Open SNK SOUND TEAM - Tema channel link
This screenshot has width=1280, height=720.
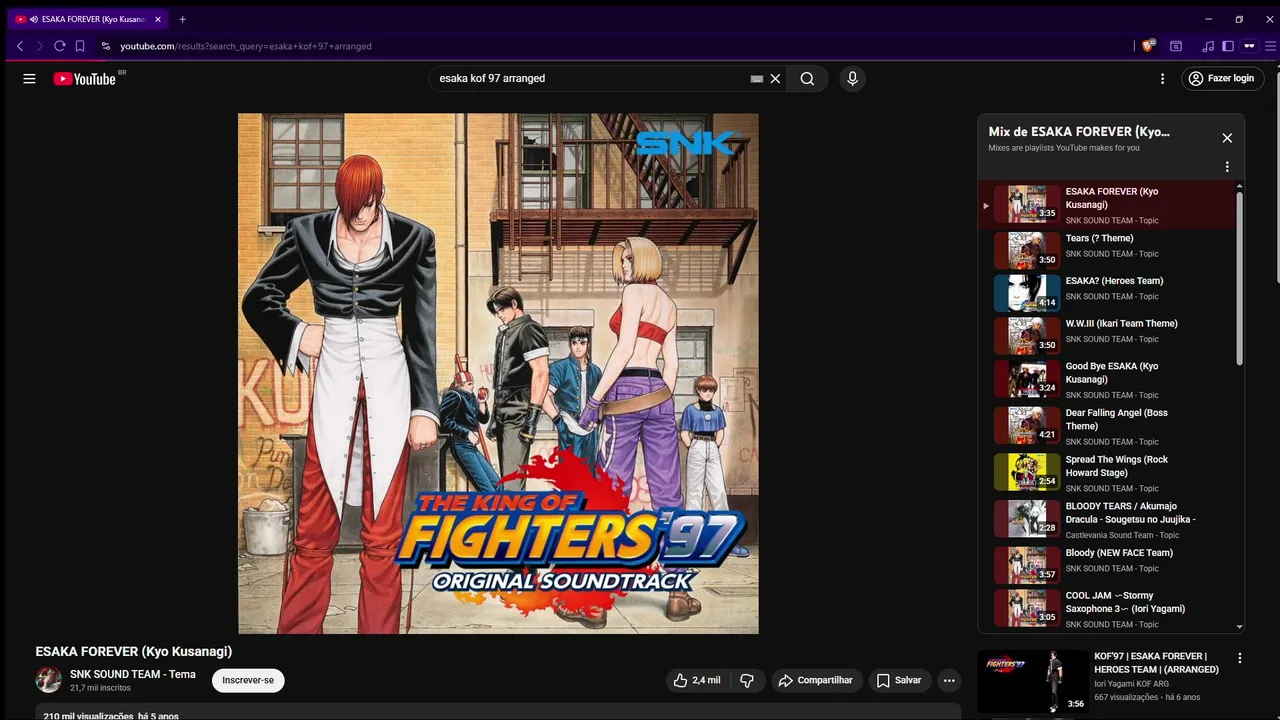coord(133,674)
